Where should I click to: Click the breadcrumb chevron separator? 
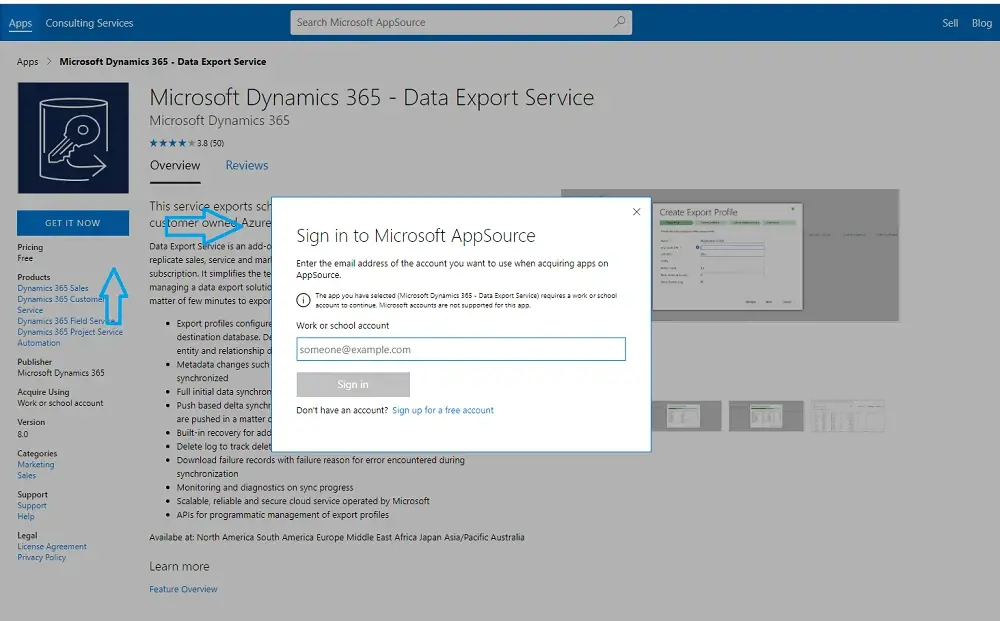point(49,62)
